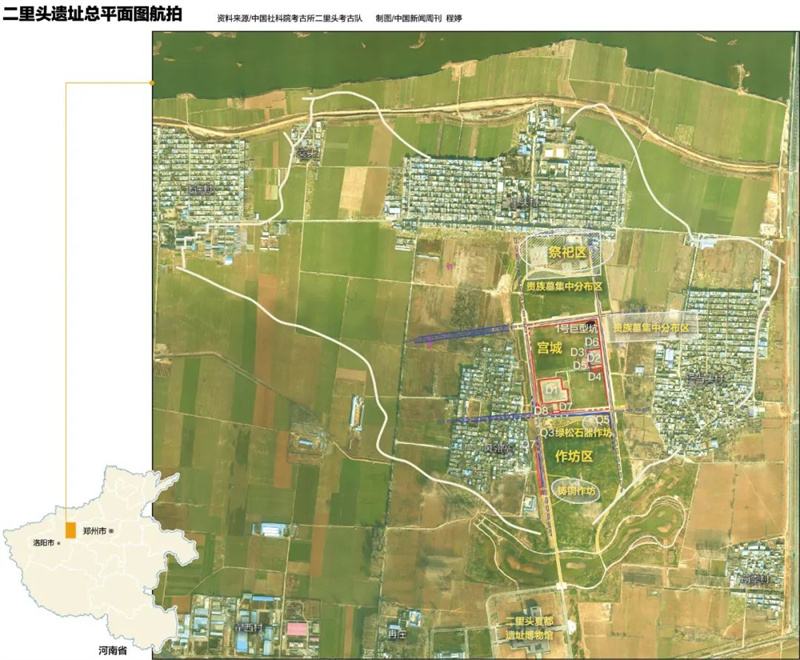Click the 1号巨型坑 label
Viewport: 800px width, 660px height.
(x=576, y=327)
